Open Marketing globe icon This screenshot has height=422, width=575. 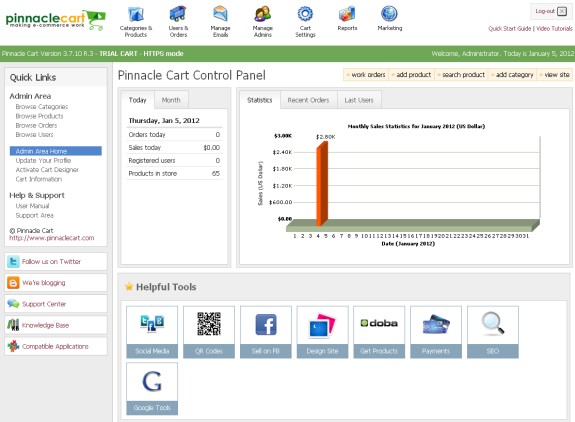389,14
